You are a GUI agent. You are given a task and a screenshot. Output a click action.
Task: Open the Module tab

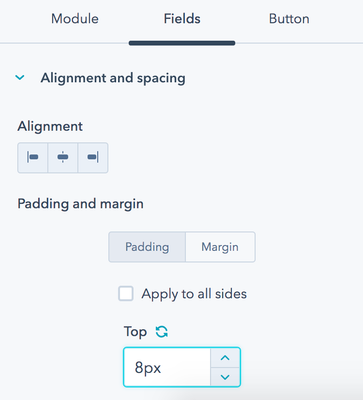pos(75,19)
